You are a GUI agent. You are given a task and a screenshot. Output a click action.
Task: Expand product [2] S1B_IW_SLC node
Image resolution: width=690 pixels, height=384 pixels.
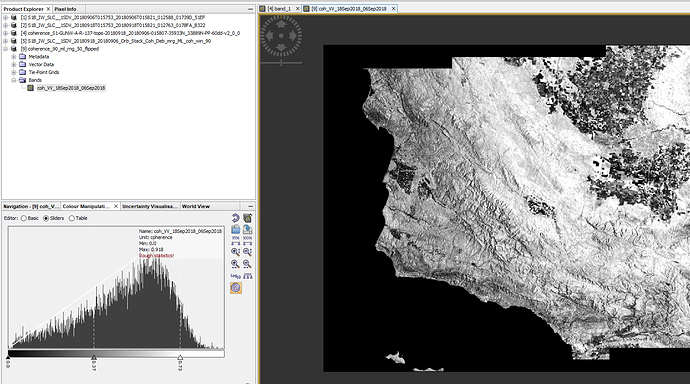point(6,26)
